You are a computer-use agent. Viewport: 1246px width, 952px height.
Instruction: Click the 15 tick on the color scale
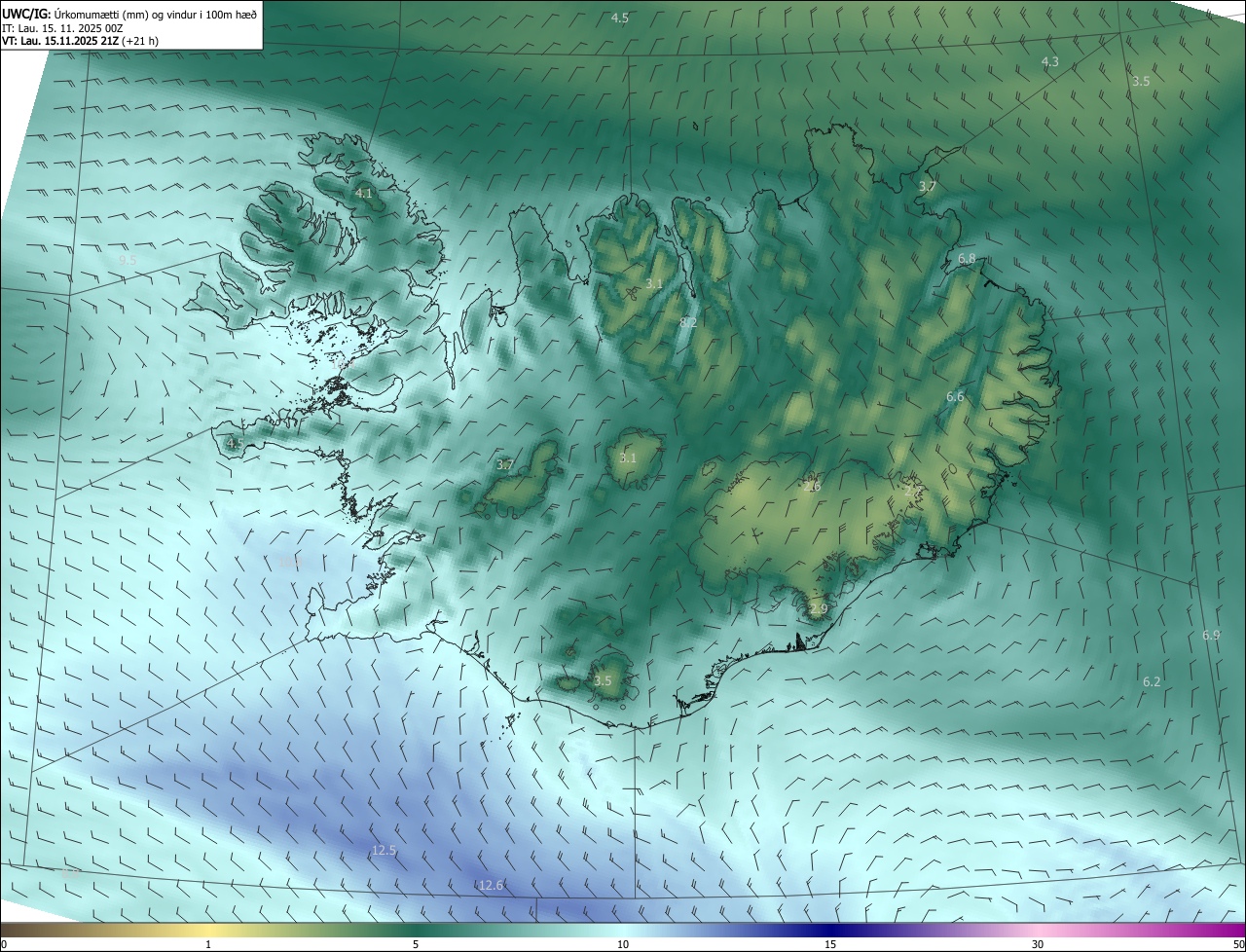[830, 944]
